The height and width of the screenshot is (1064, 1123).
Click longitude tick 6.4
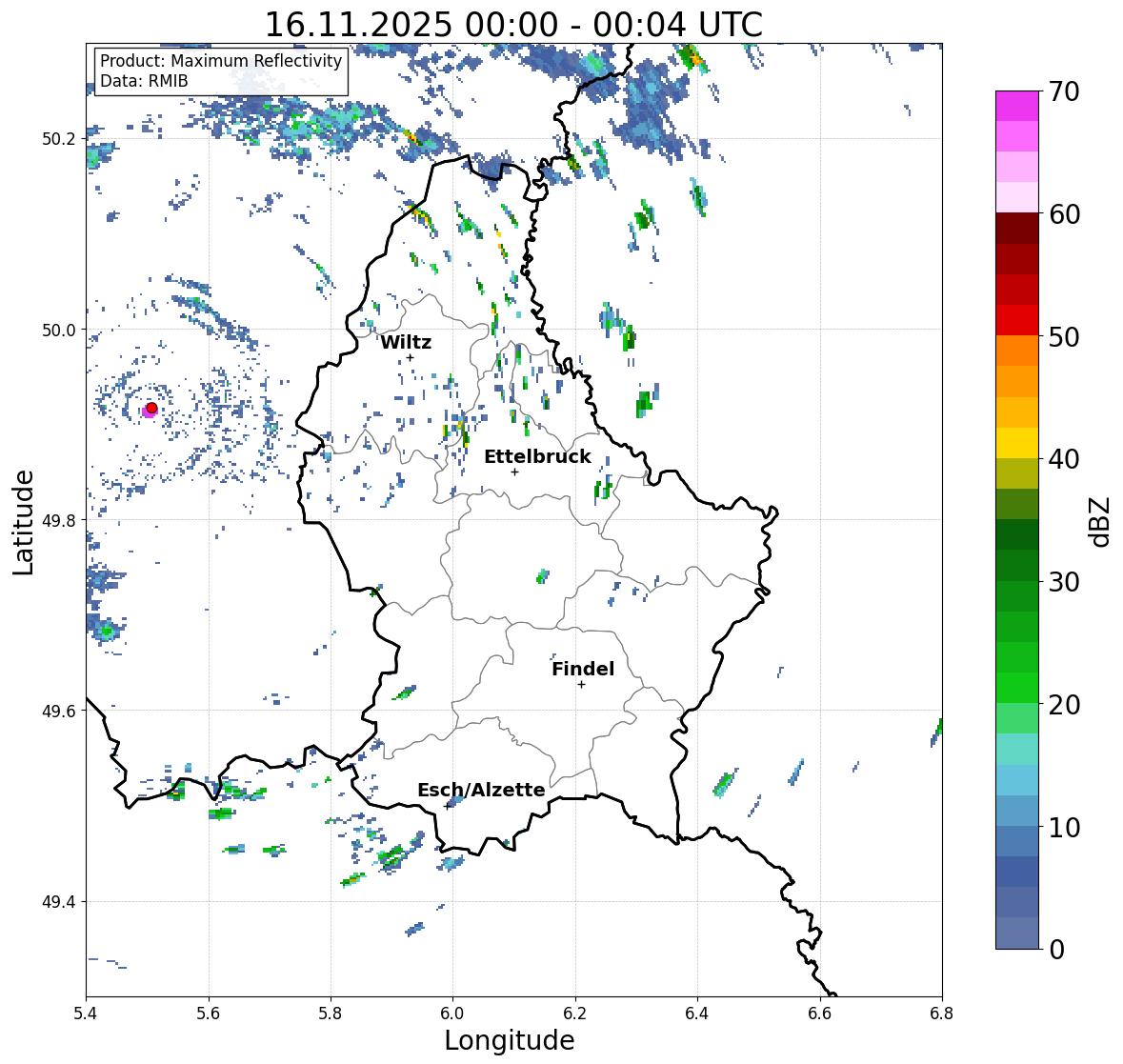[697, 1014]
